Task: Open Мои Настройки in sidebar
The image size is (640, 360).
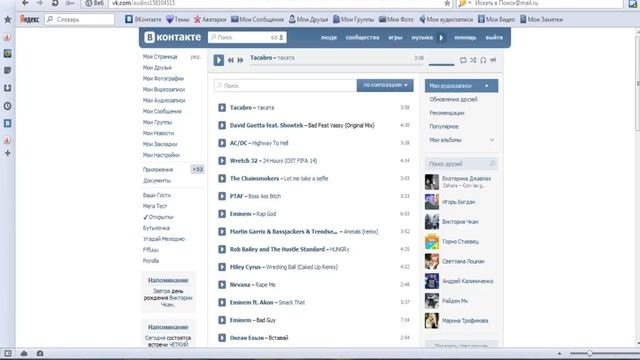Action: click(161, 155)
